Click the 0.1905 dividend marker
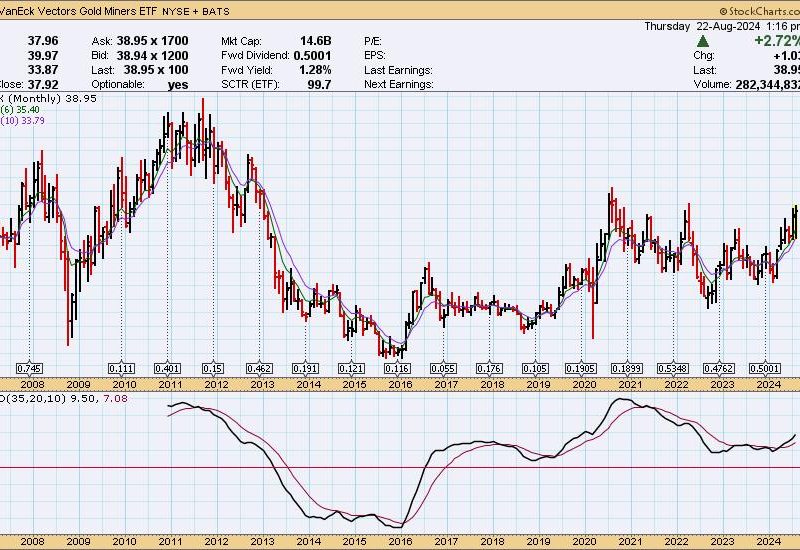This screenshot has height=550, width=800. click(x=581, y=368)
